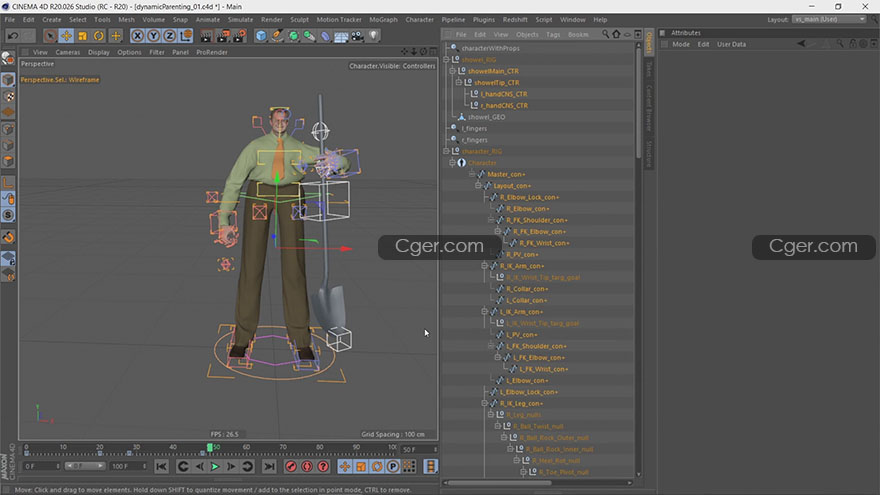The image size is (880, 495).
Task: Toggle Scale keyframe recording in timeline bar
Action: pos(361,466)
